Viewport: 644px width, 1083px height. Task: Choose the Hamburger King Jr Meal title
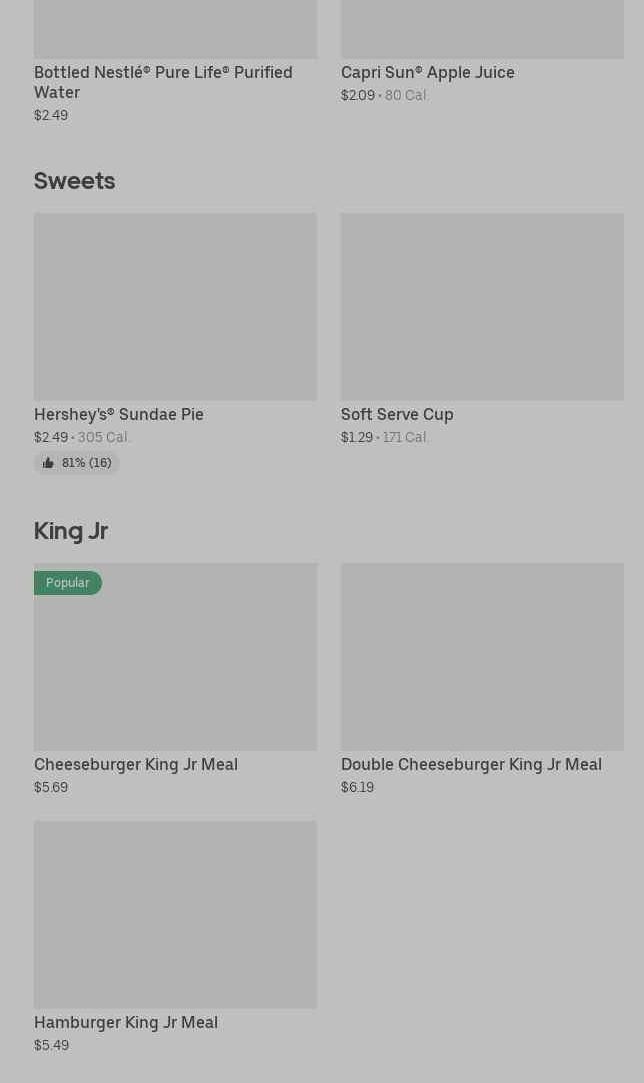[126, 1022]
